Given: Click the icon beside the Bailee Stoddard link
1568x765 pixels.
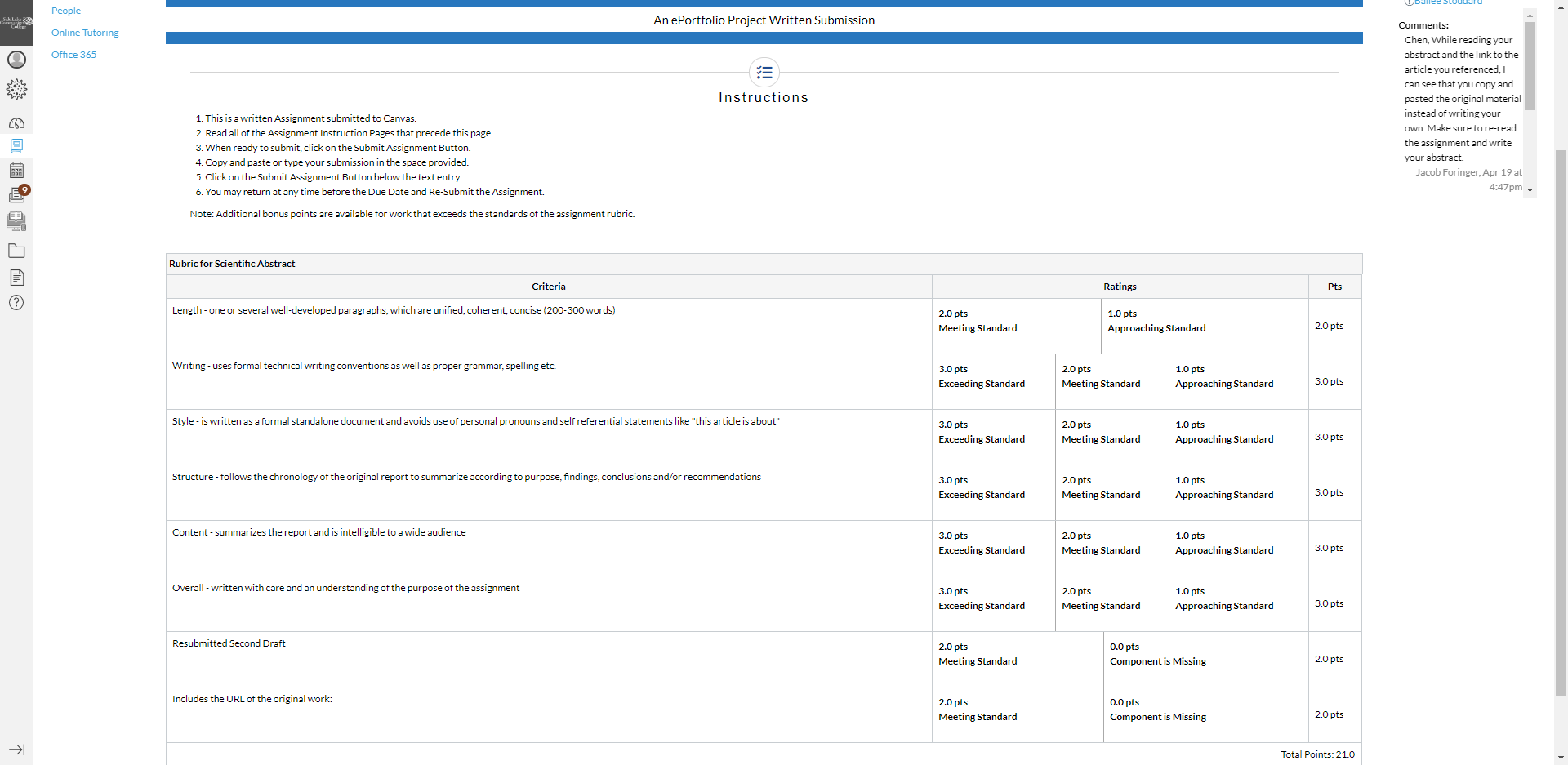Looking at the screenshot, I should [1409, 2].
